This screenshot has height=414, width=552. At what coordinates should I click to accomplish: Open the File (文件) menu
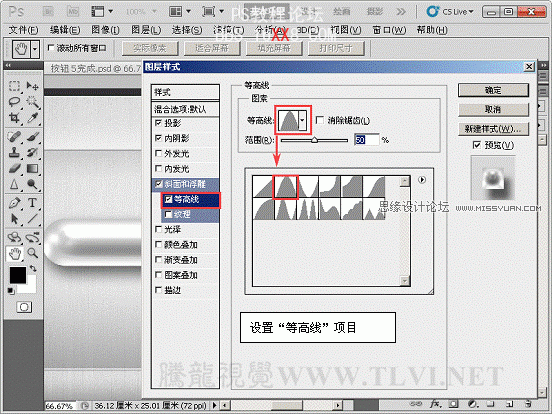pyautogui.click(x=23, y=30)
